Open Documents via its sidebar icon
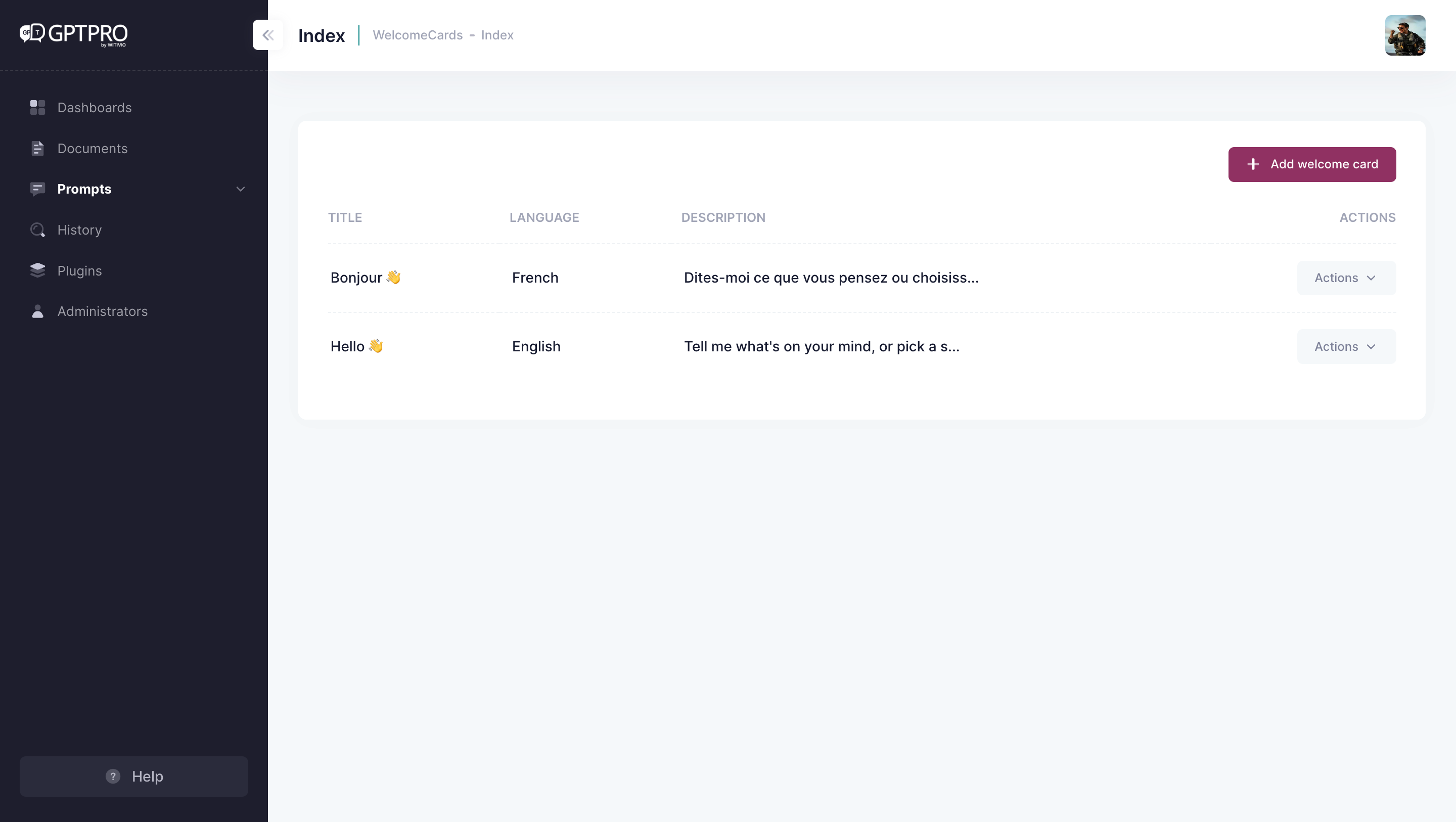 point(37,148)
